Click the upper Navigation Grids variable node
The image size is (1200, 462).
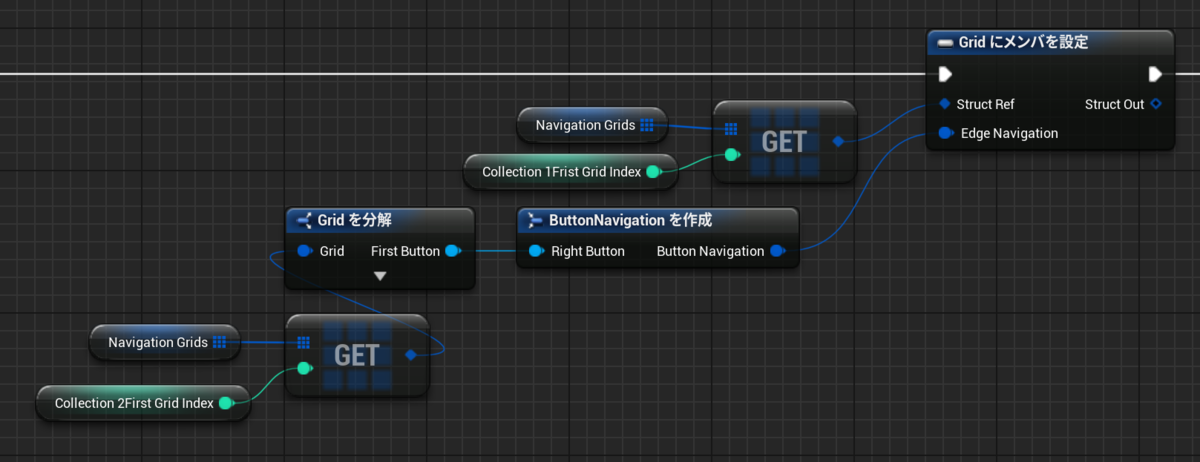coord(592,125)
